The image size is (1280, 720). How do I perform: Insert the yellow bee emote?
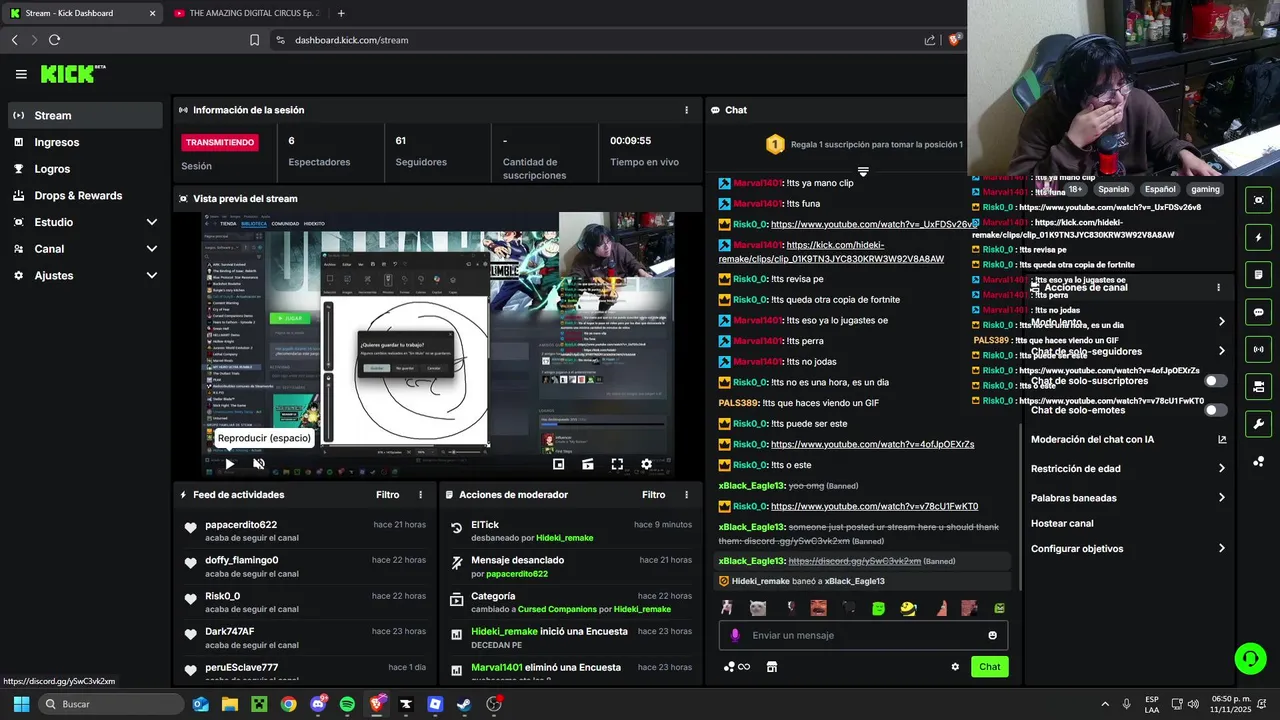[x=908, y=608]
